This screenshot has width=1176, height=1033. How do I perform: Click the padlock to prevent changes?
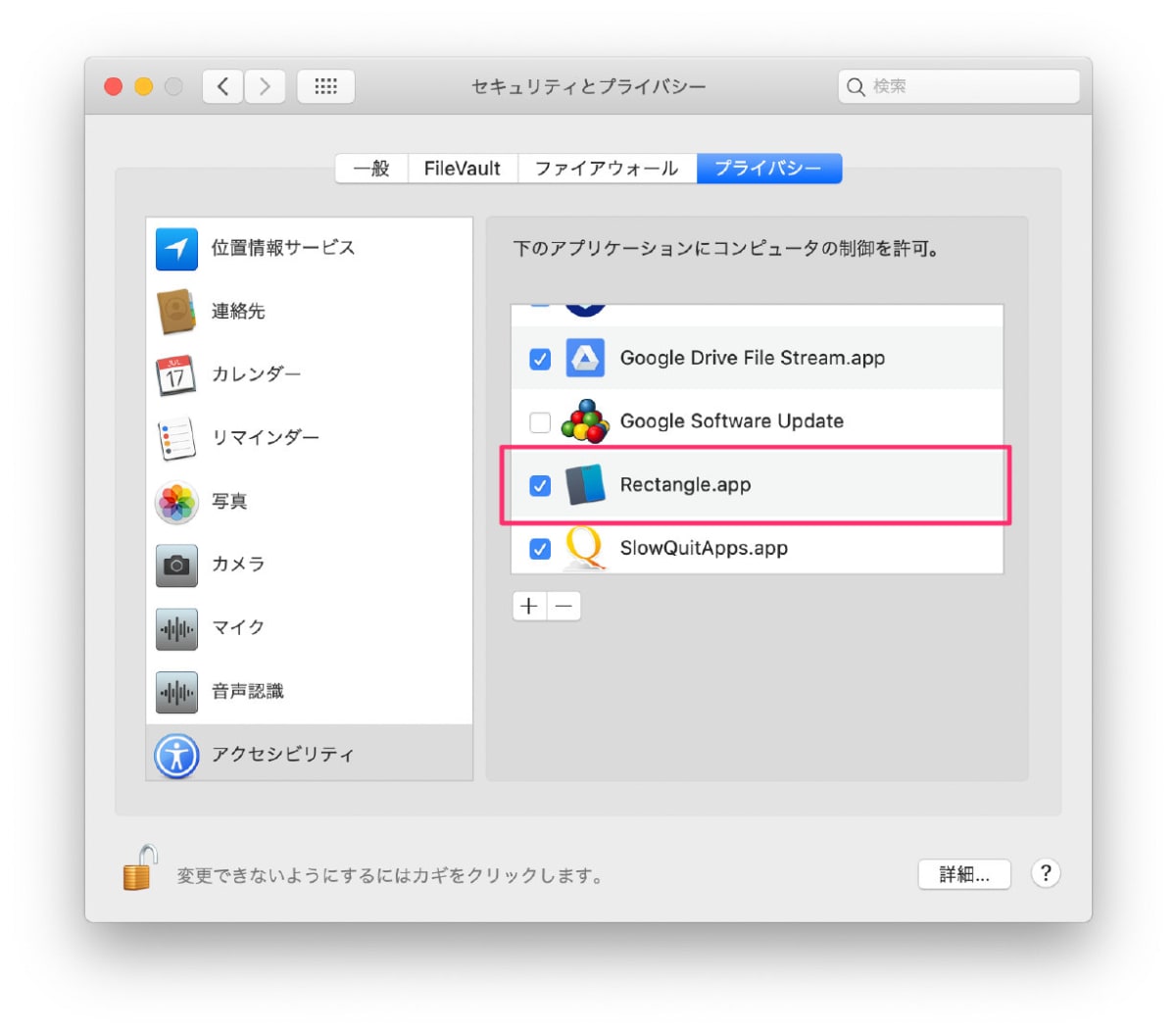pos(140,867)
